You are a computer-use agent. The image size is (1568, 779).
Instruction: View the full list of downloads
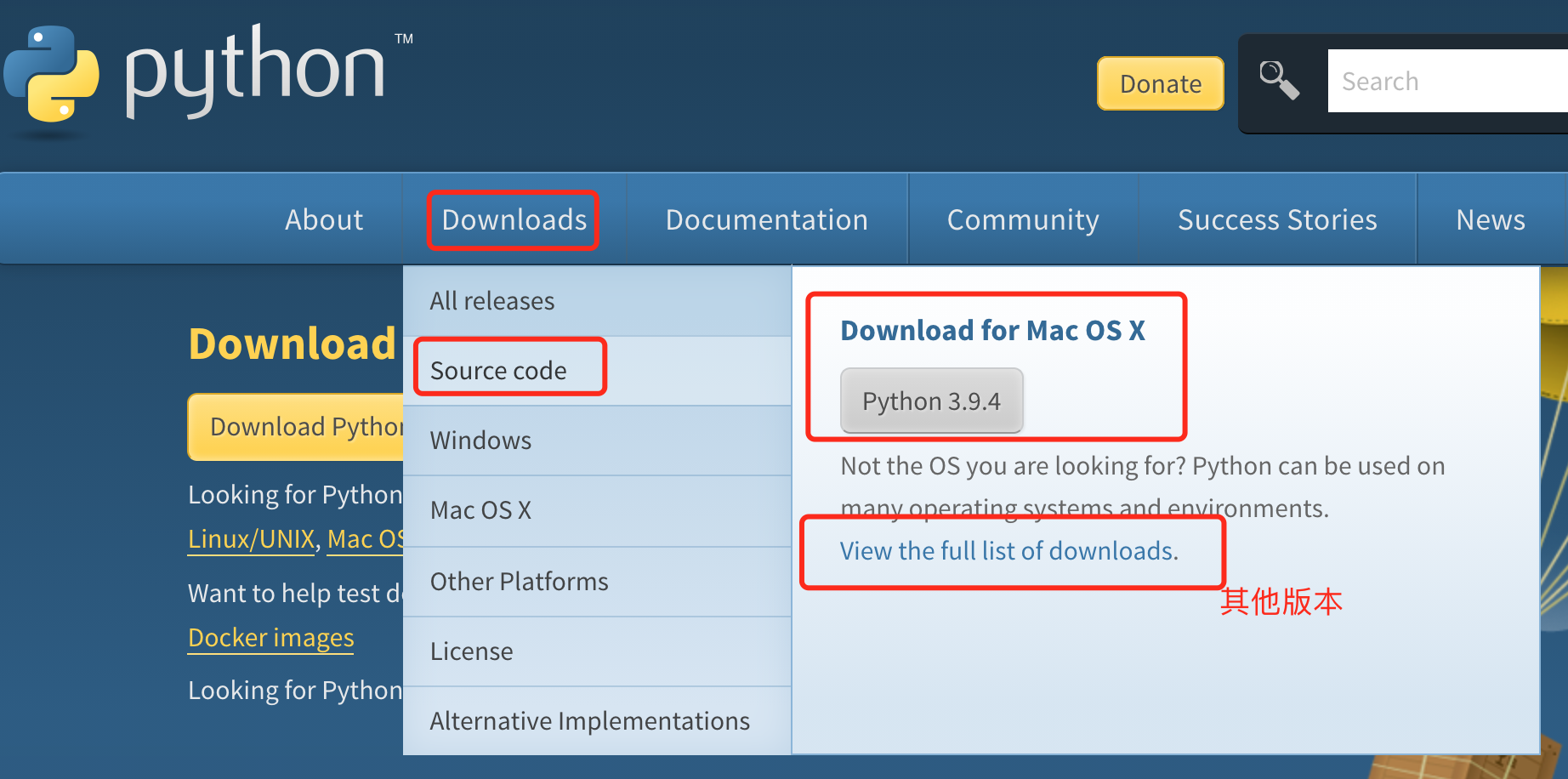pos(1008,550)
